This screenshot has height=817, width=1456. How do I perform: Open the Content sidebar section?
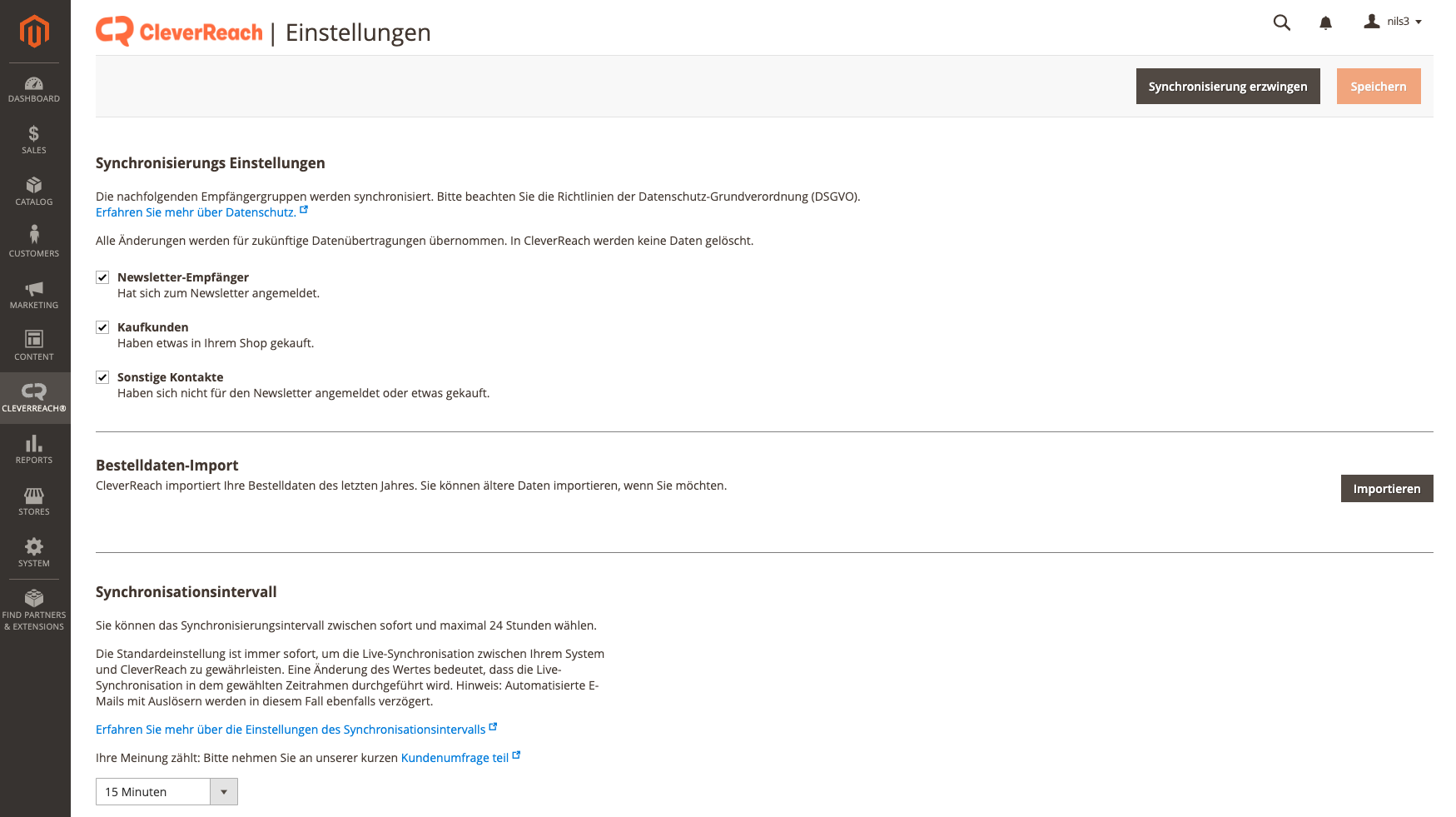tap(34, 346)
